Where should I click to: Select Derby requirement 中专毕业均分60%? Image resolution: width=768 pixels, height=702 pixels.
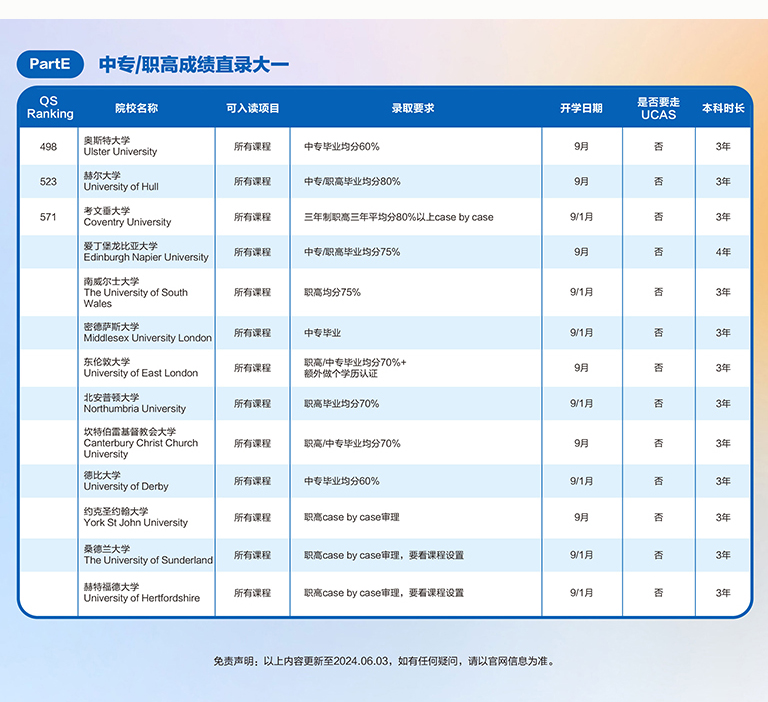341,481
